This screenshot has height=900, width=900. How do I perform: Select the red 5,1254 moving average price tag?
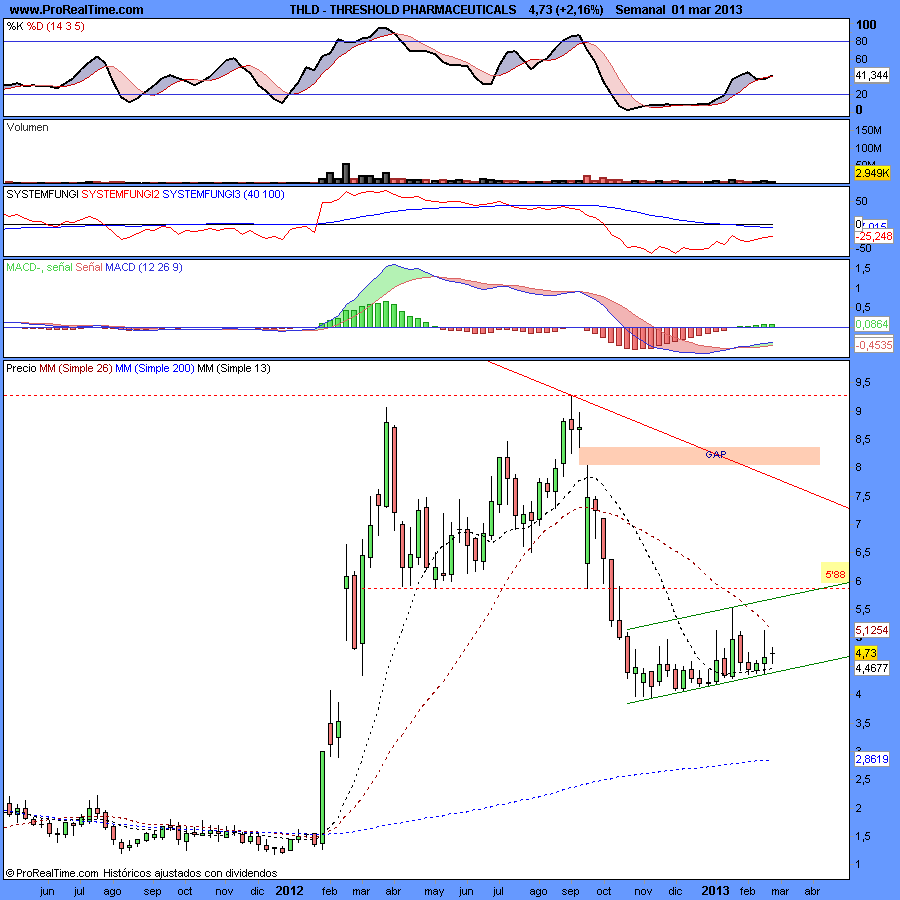coord(871,630)
